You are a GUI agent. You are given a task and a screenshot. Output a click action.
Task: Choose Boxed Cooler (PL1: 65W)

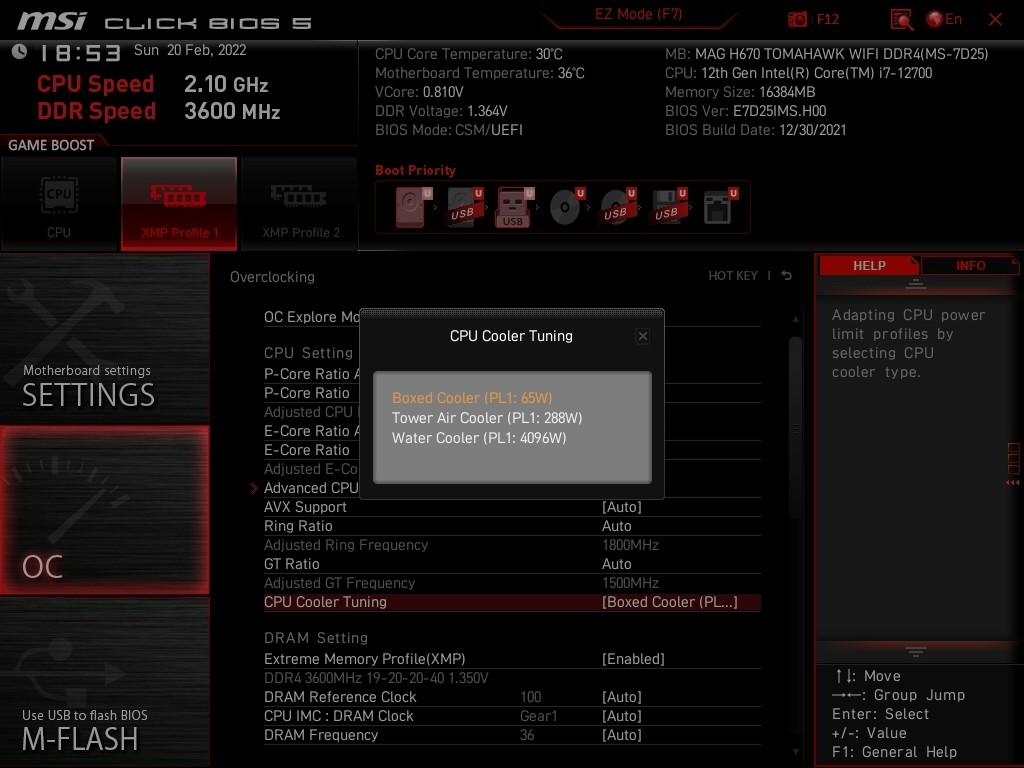(x=472, y=398)
